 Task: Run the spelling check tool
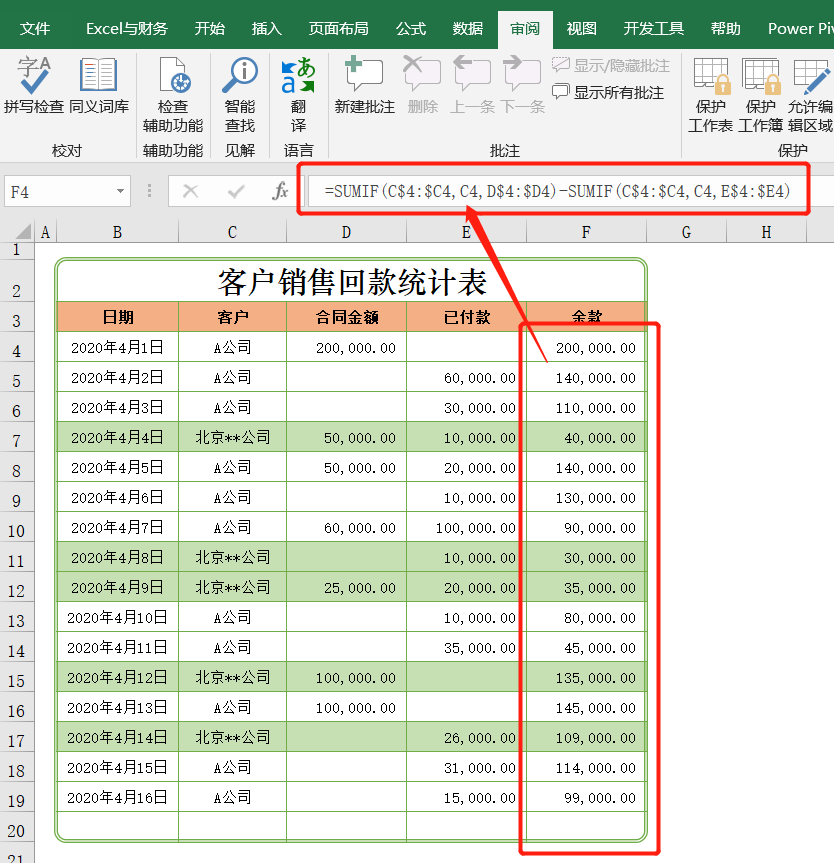pyautogui.click(x=34, y=85)
